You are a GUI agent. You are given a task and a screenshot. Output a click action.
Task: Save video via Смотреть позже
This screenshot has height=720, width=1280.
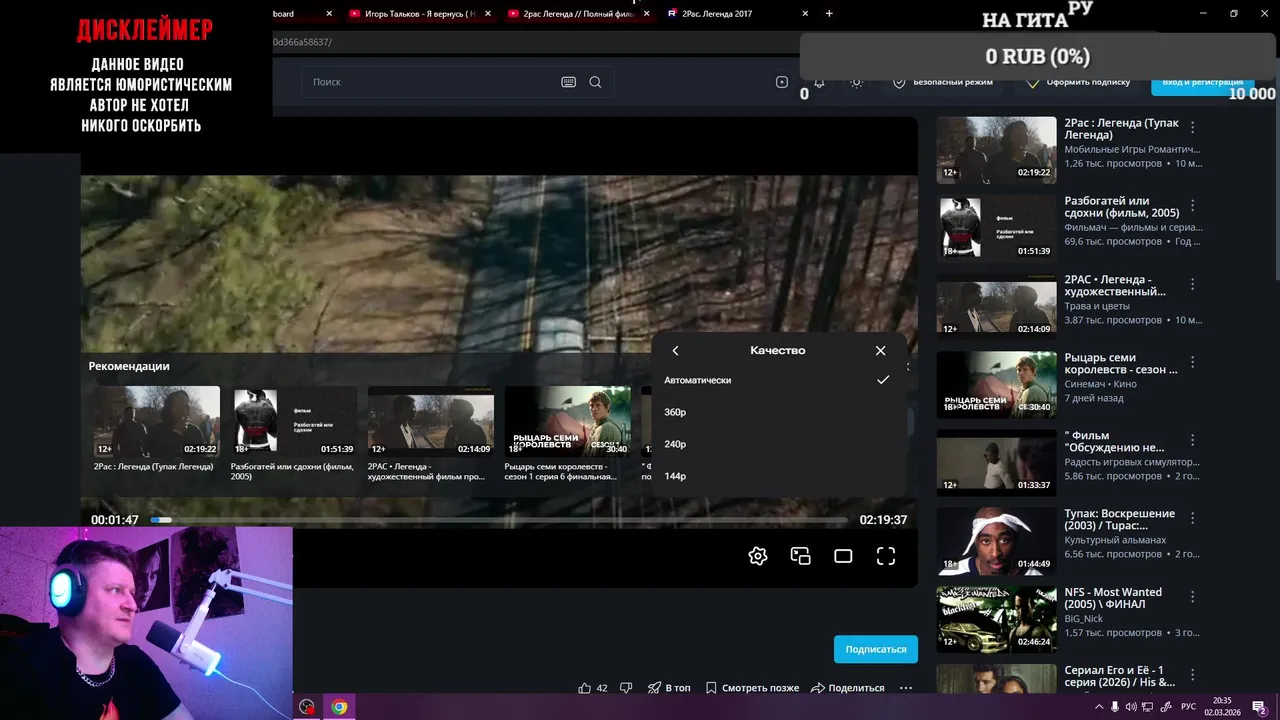click(752, 688)
